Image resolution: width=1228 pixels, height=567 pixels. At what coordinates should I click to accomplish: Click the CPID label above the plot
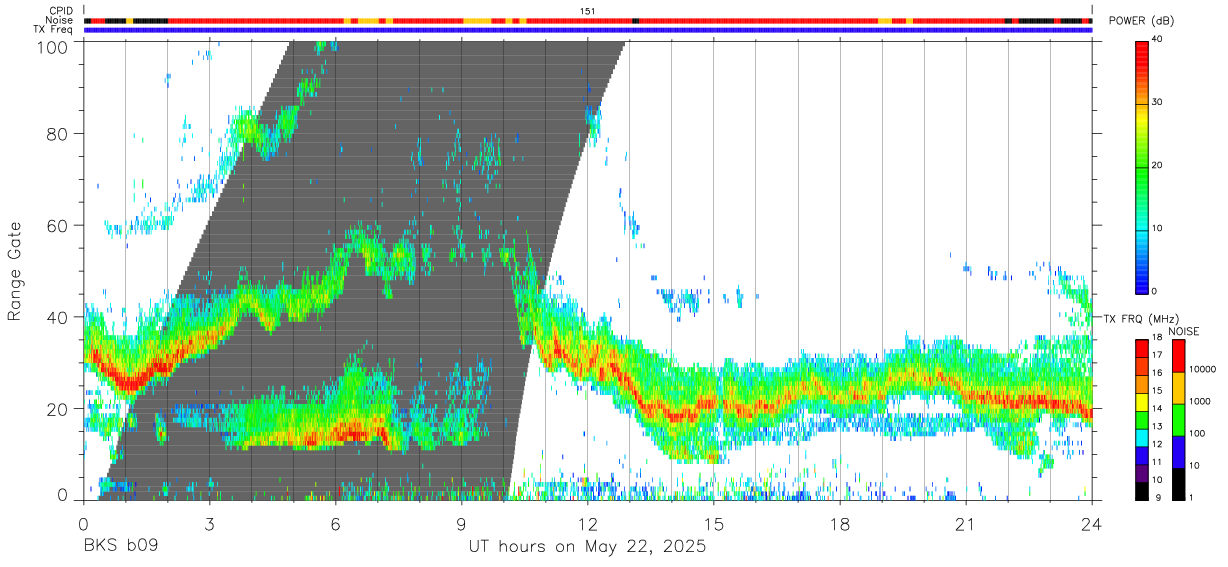pos(59,11)
